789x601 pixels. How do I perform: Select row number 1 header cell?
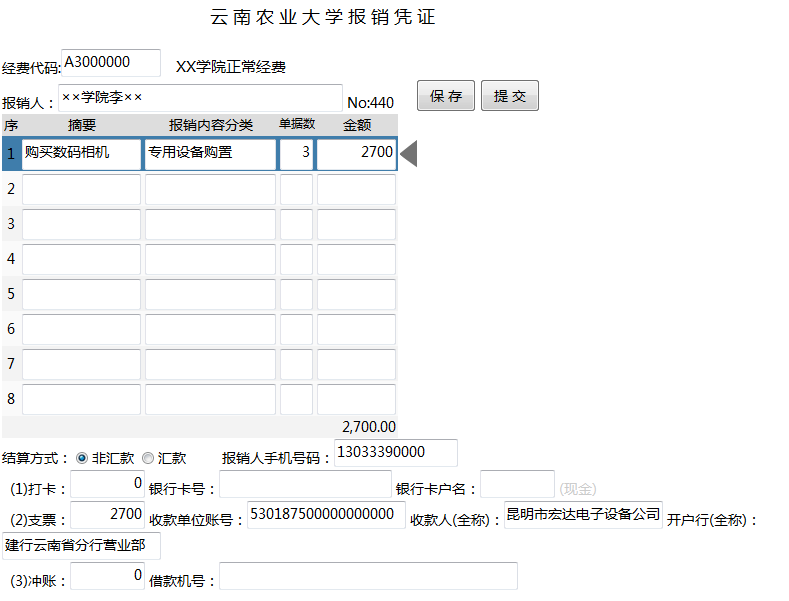click(x=11, y=154)
